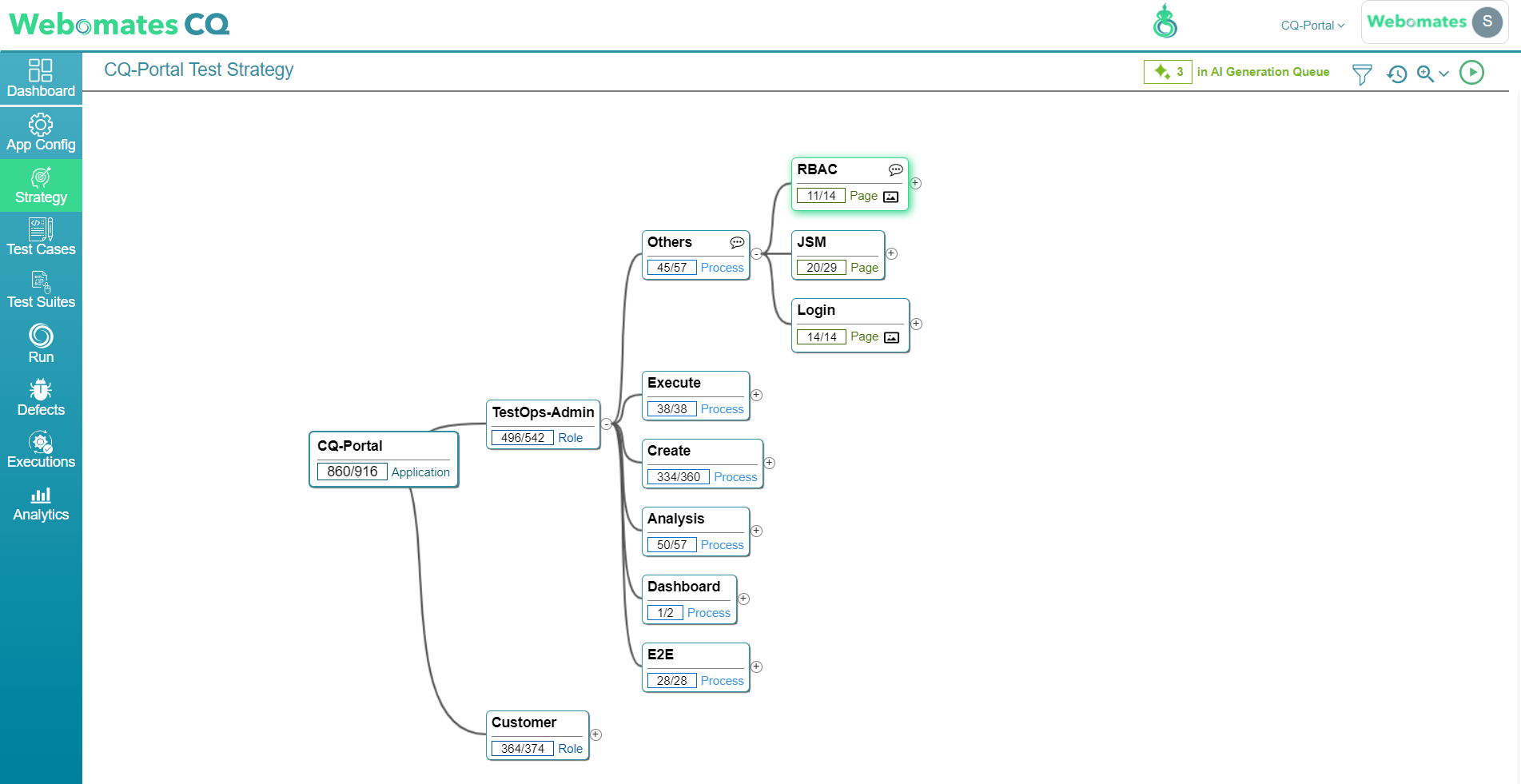Select the Customer role node
This screenshot has height=784, width=1521.
click(x=538, y=735)
